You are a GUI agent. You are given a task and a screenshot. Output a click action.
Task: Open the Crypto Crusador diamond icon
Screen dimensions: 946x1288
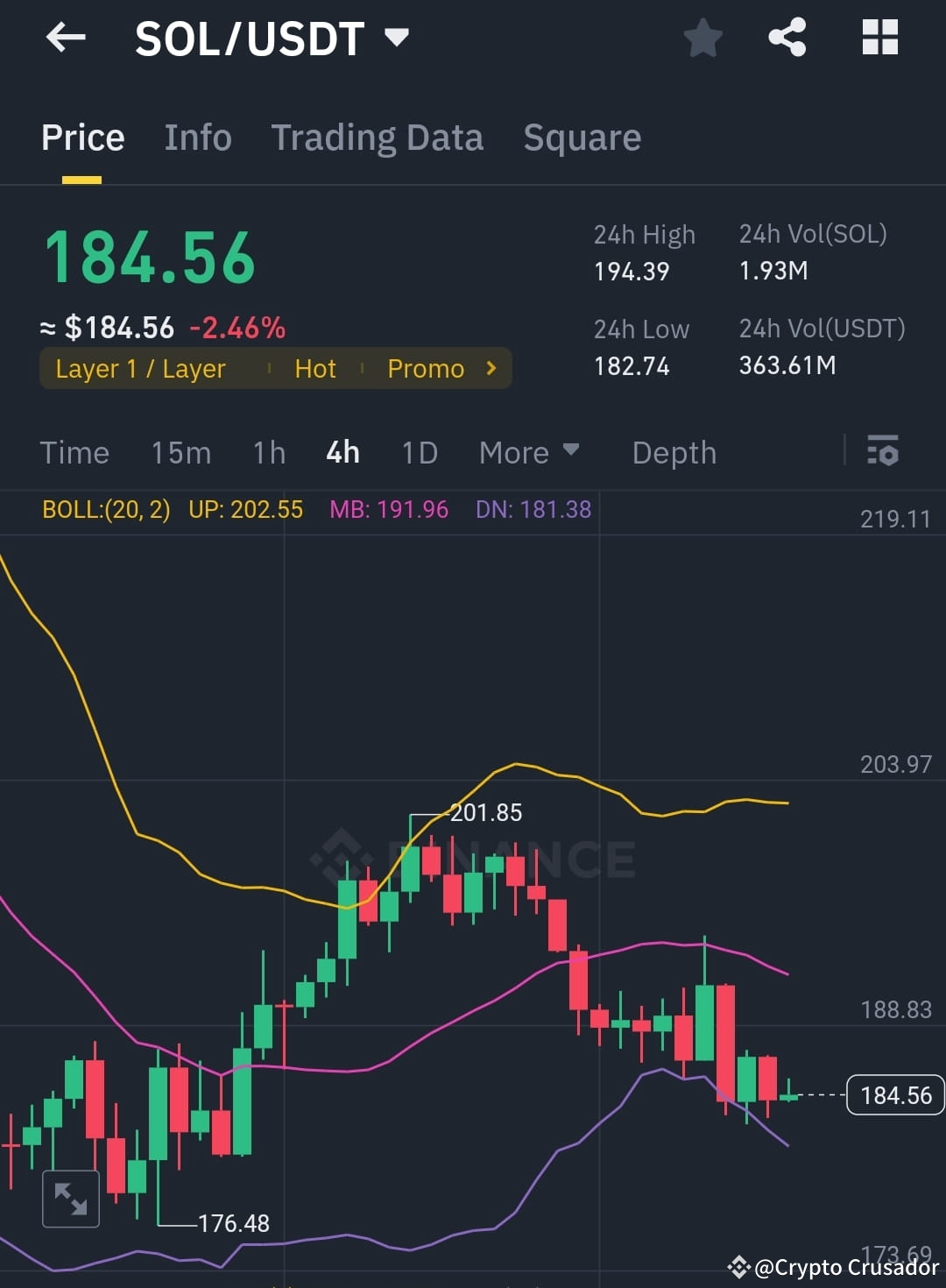[x=740, y=1267]
